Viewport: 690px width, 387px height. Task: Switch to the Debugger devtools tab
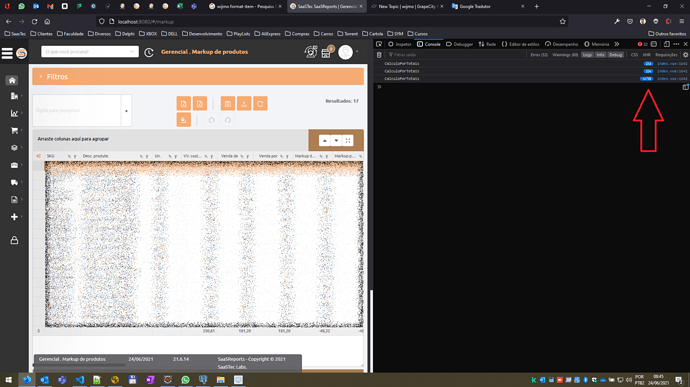pyautogui.click(x=459, y=44)
